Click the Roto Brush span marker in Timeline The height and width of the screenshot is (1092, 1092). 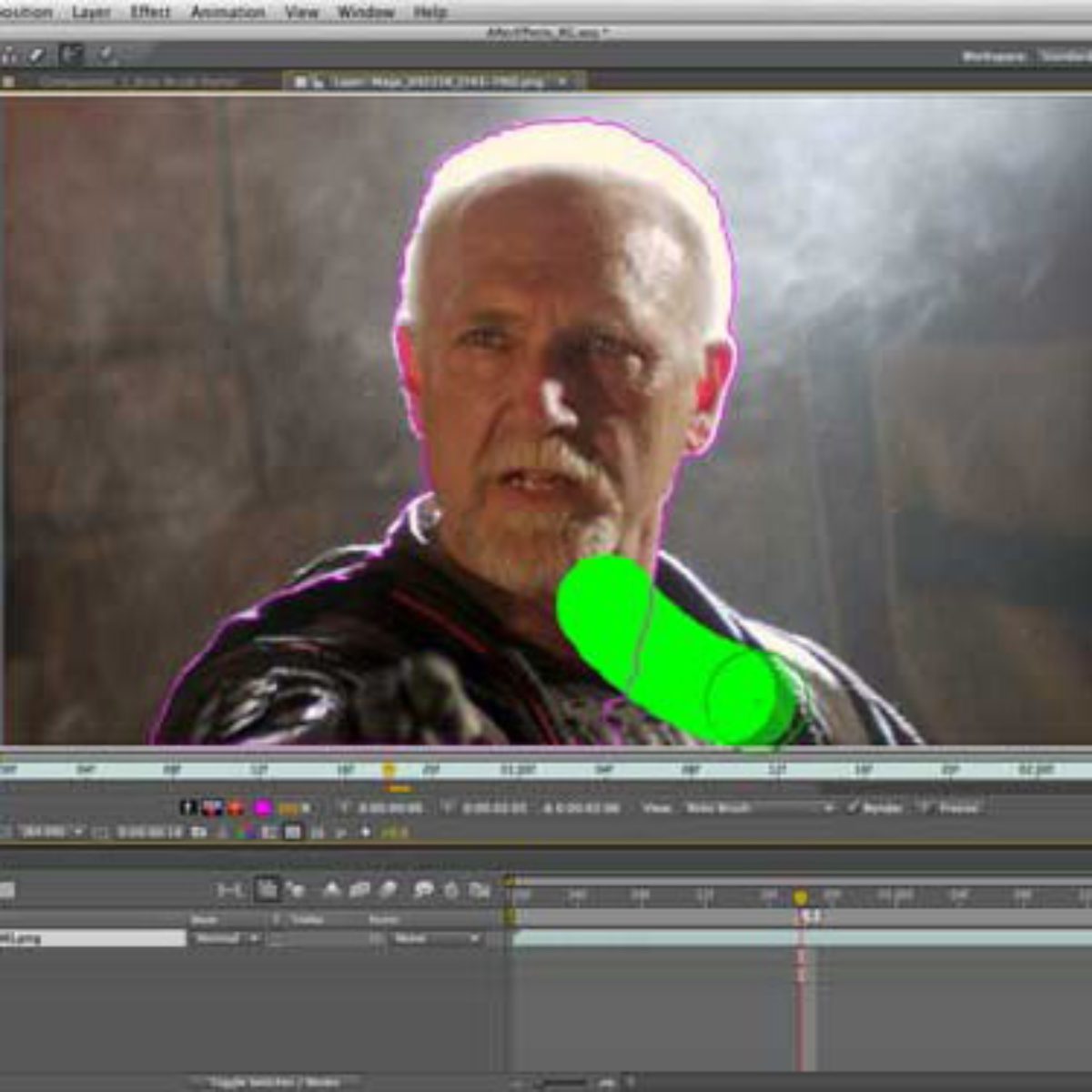click(x=810, y=916)
